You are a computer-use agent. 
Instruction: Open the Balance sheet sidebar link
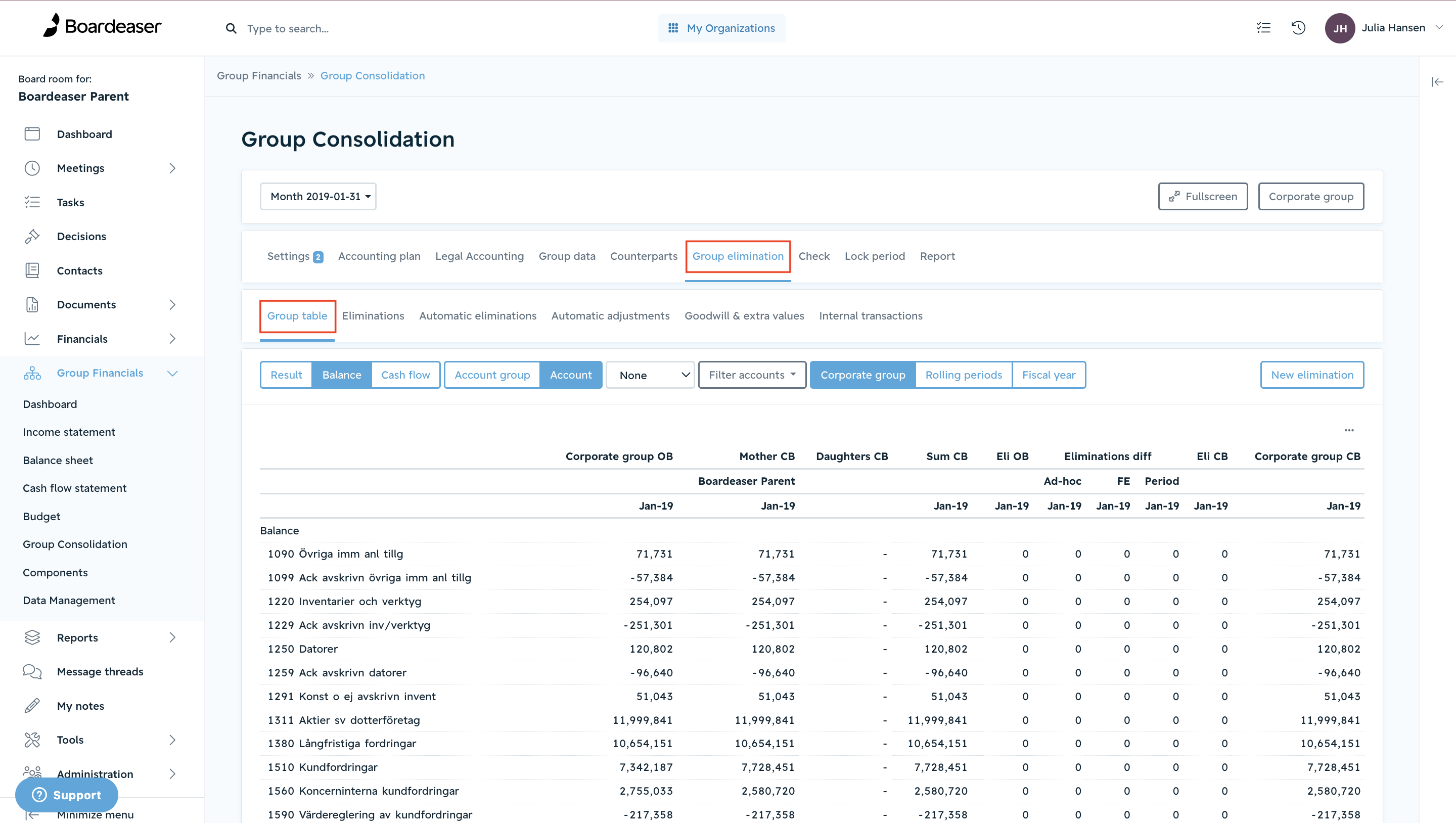click(x=58, y=460)
